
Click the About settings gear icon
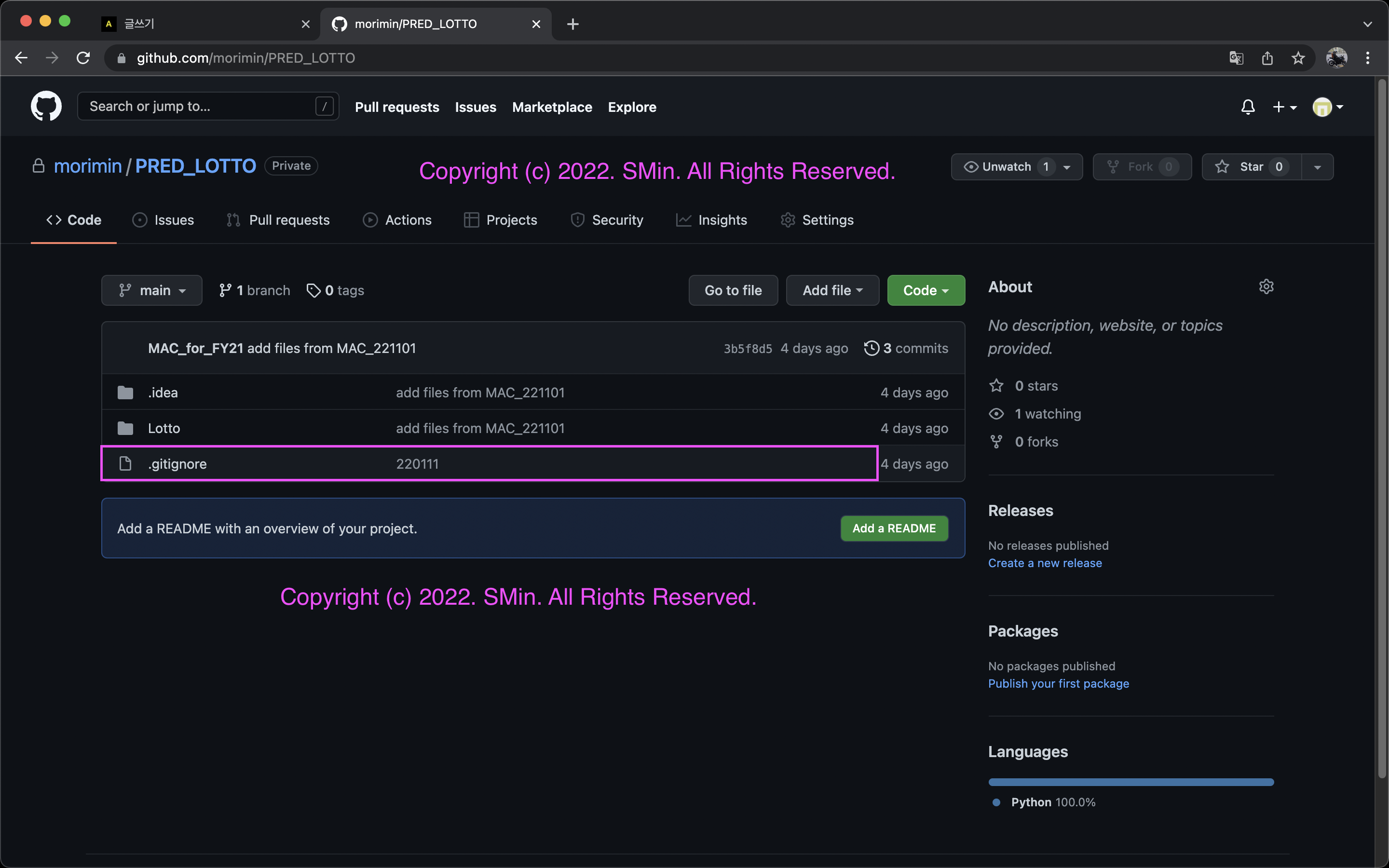point(1266,286)
